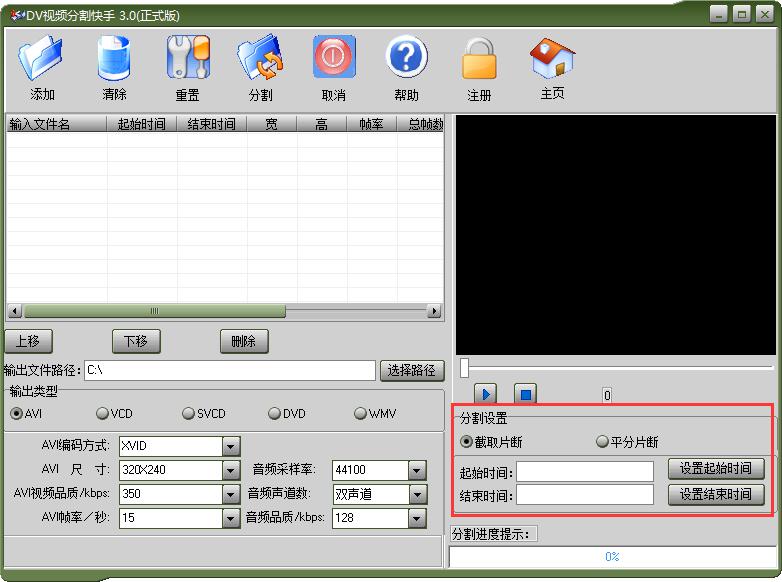Click the 设置起始时间 button
This screenshot has width=782, height=582.
pyautogui.click(x=715, y=469)
